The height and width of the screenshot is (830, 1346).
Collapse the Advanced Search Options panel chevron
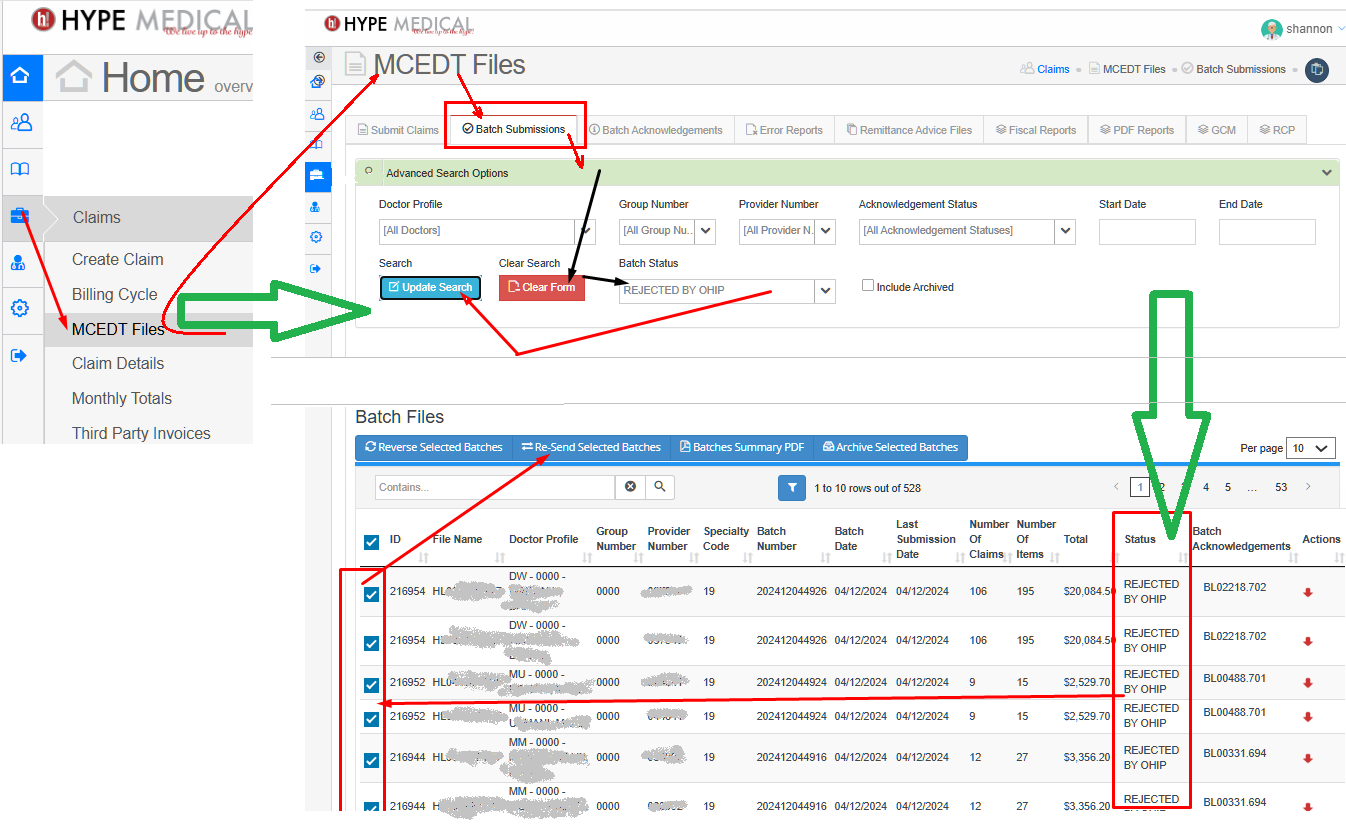1327,173
